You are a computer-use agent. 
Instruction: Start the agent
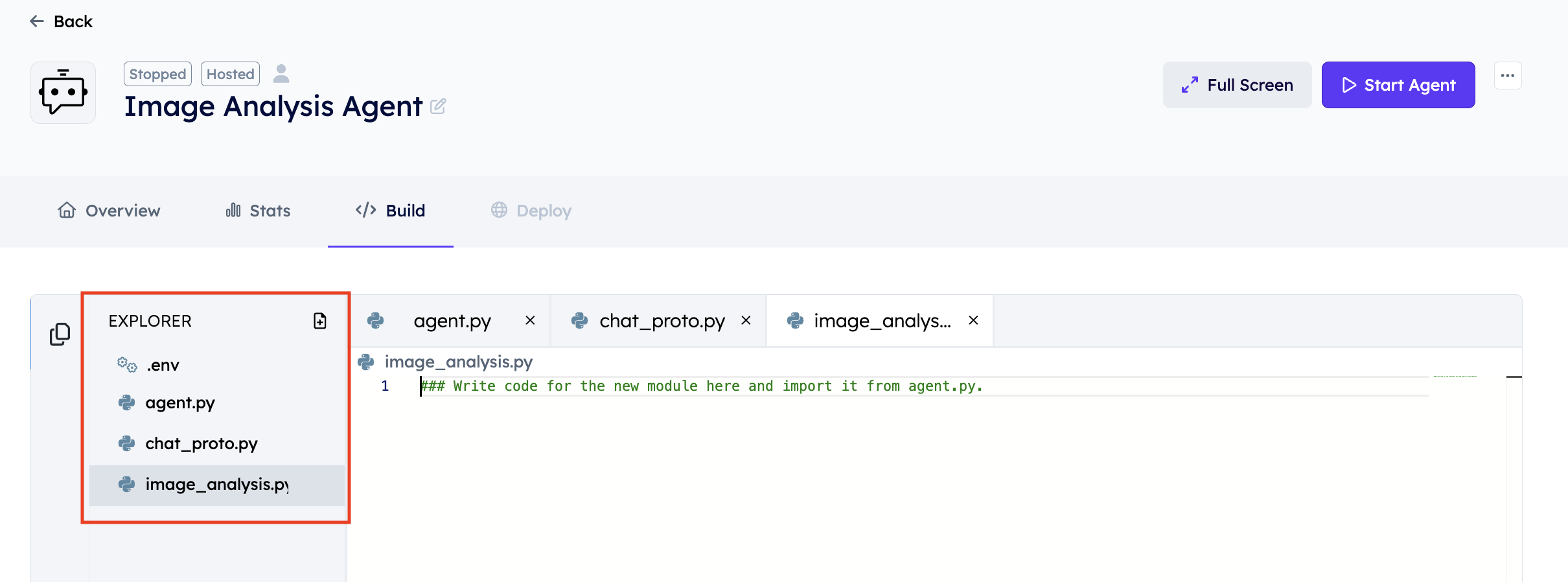click(1398, 85)
